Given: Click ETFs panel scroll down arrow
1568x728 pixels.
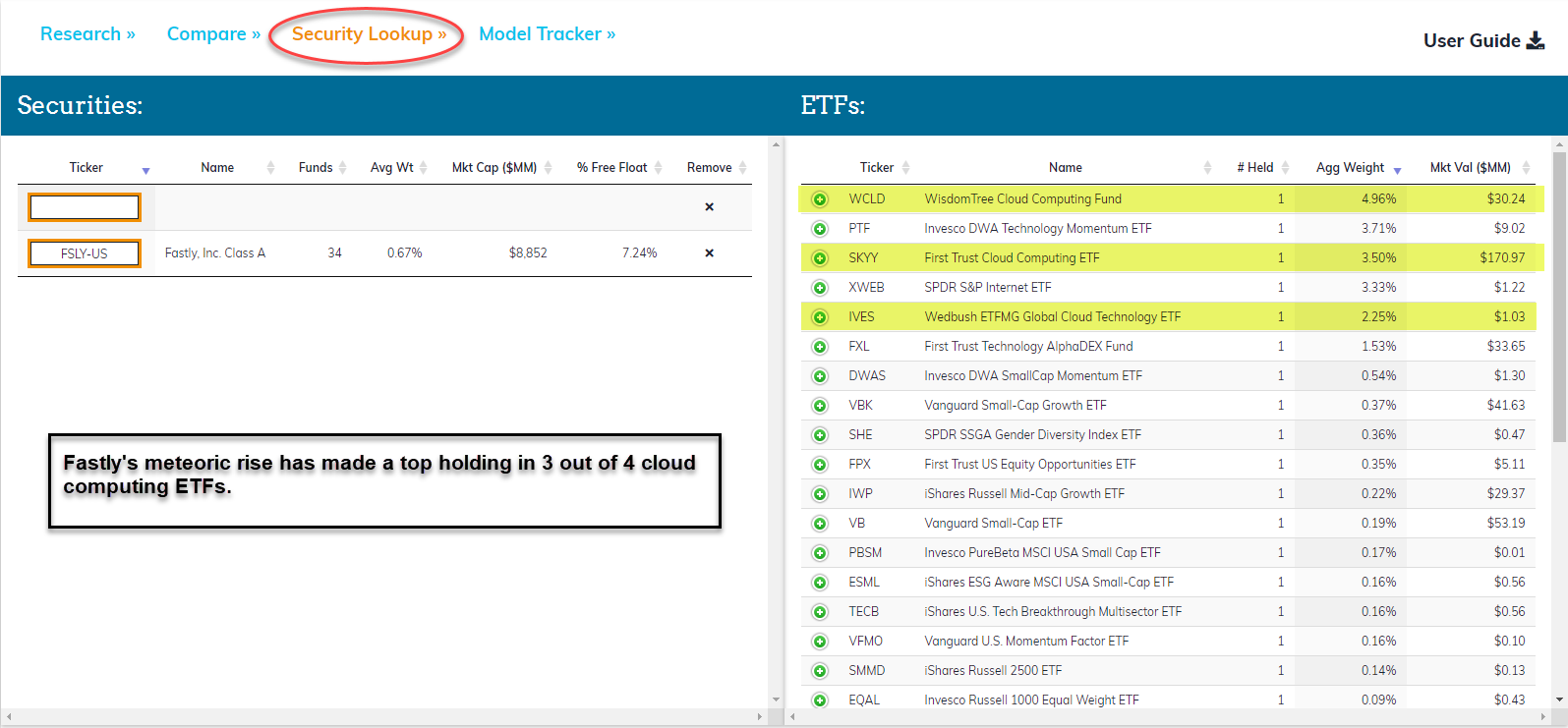Looking at the screenshot, I should (x=1559, y=700).
